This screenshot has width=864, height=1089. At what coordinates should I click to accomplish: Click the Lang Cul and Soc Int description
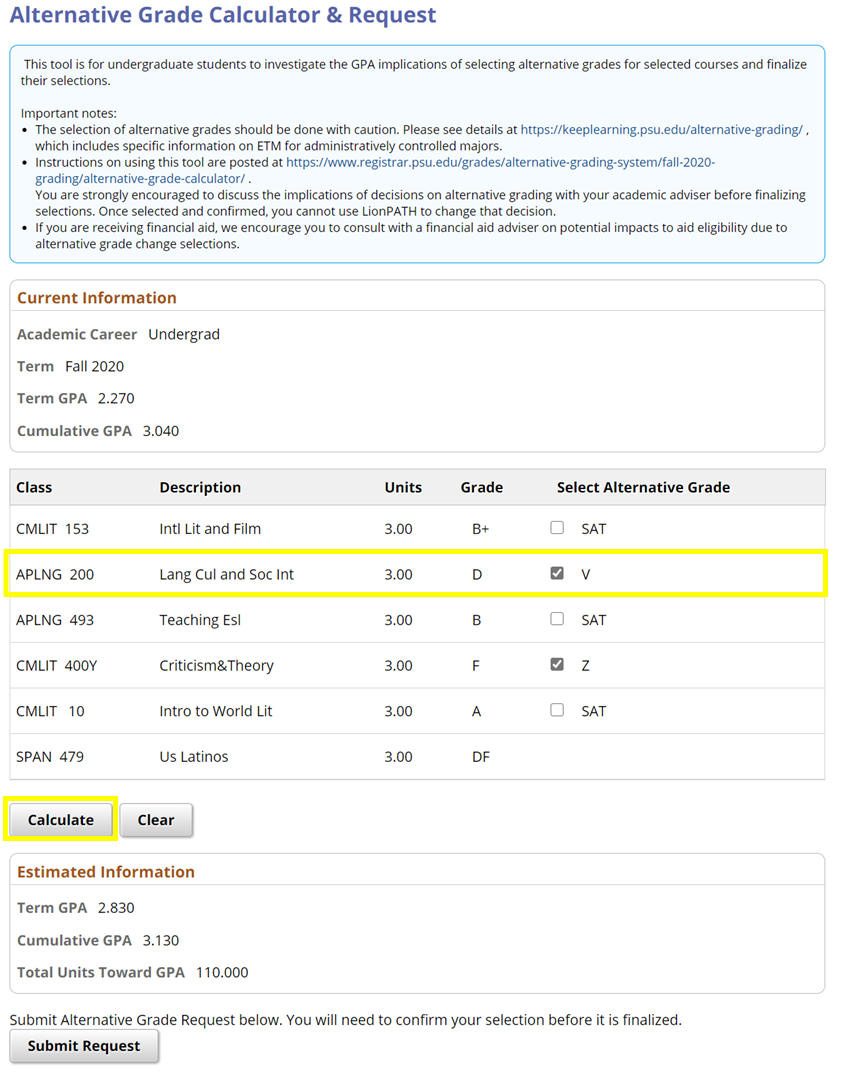[226, 575]
